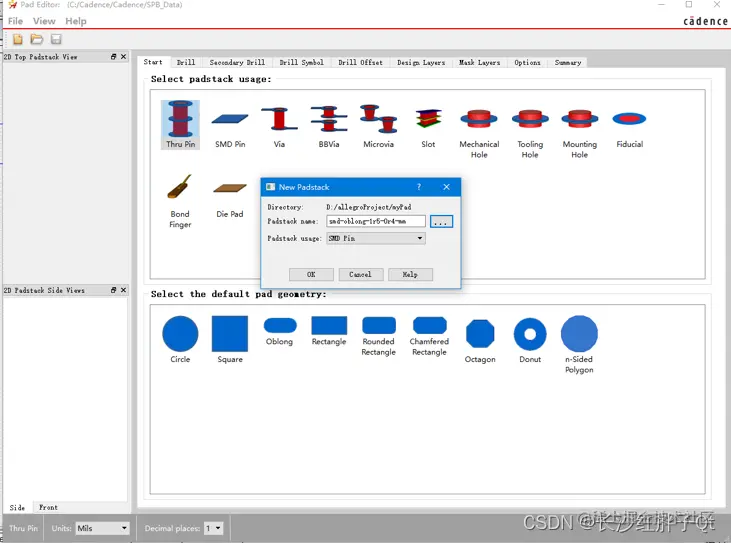Switch to the Start tab
Image resolution: width=731 pixels, height=543 pixels.
[x=153, y=62]
